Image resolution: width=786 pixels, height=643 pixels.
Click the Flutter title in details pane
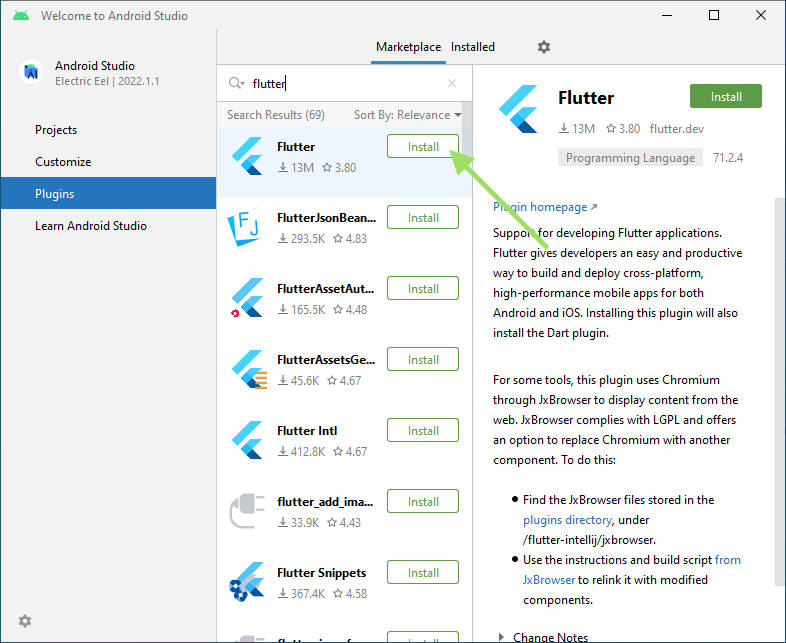point(585,98)
